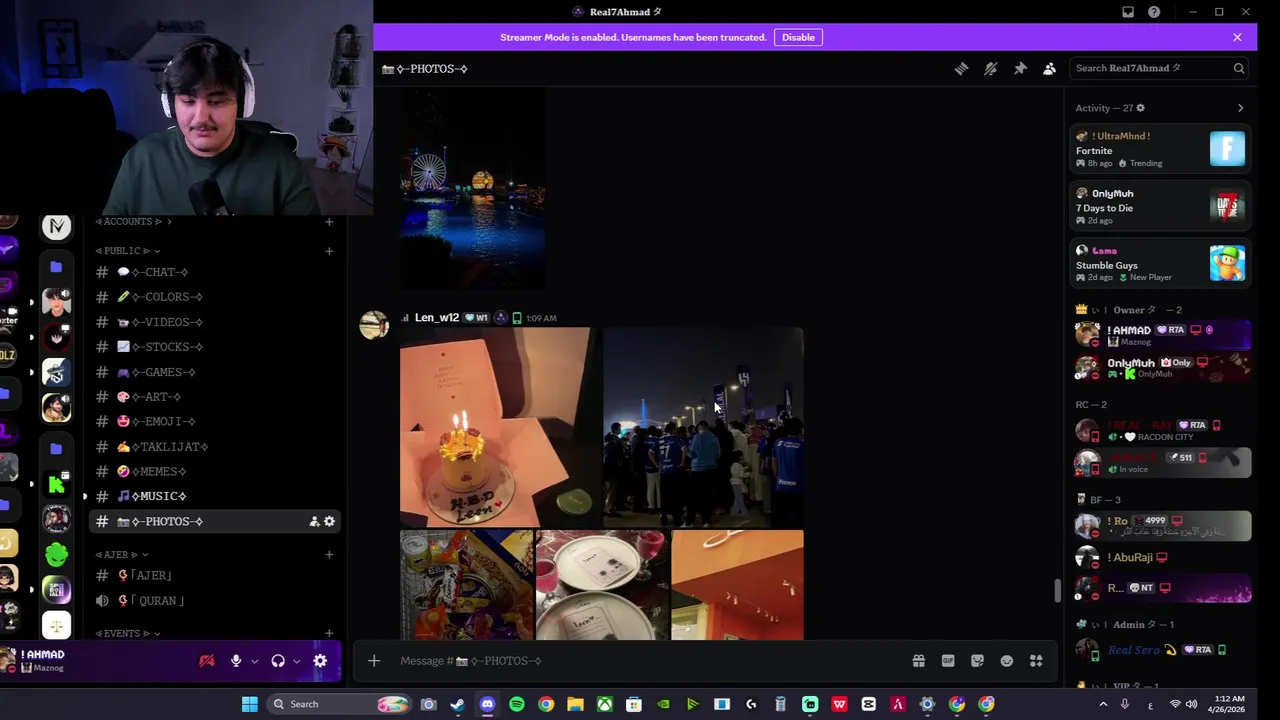
Task: Click Len_w12 username in message
Action: click(x=437, y=318)
